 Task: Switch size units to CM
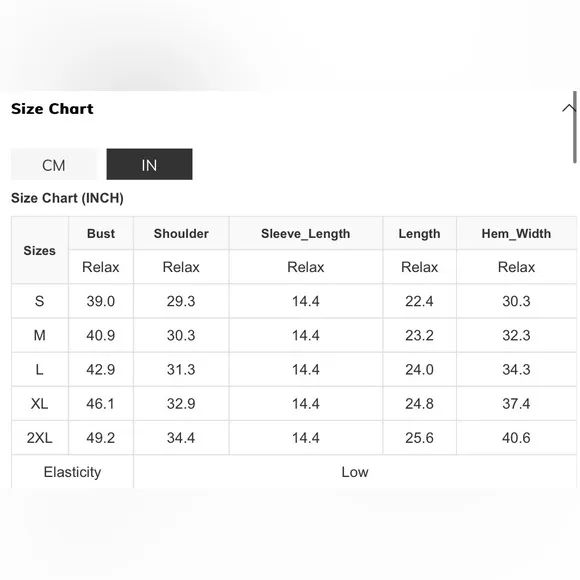pos(54,165)
